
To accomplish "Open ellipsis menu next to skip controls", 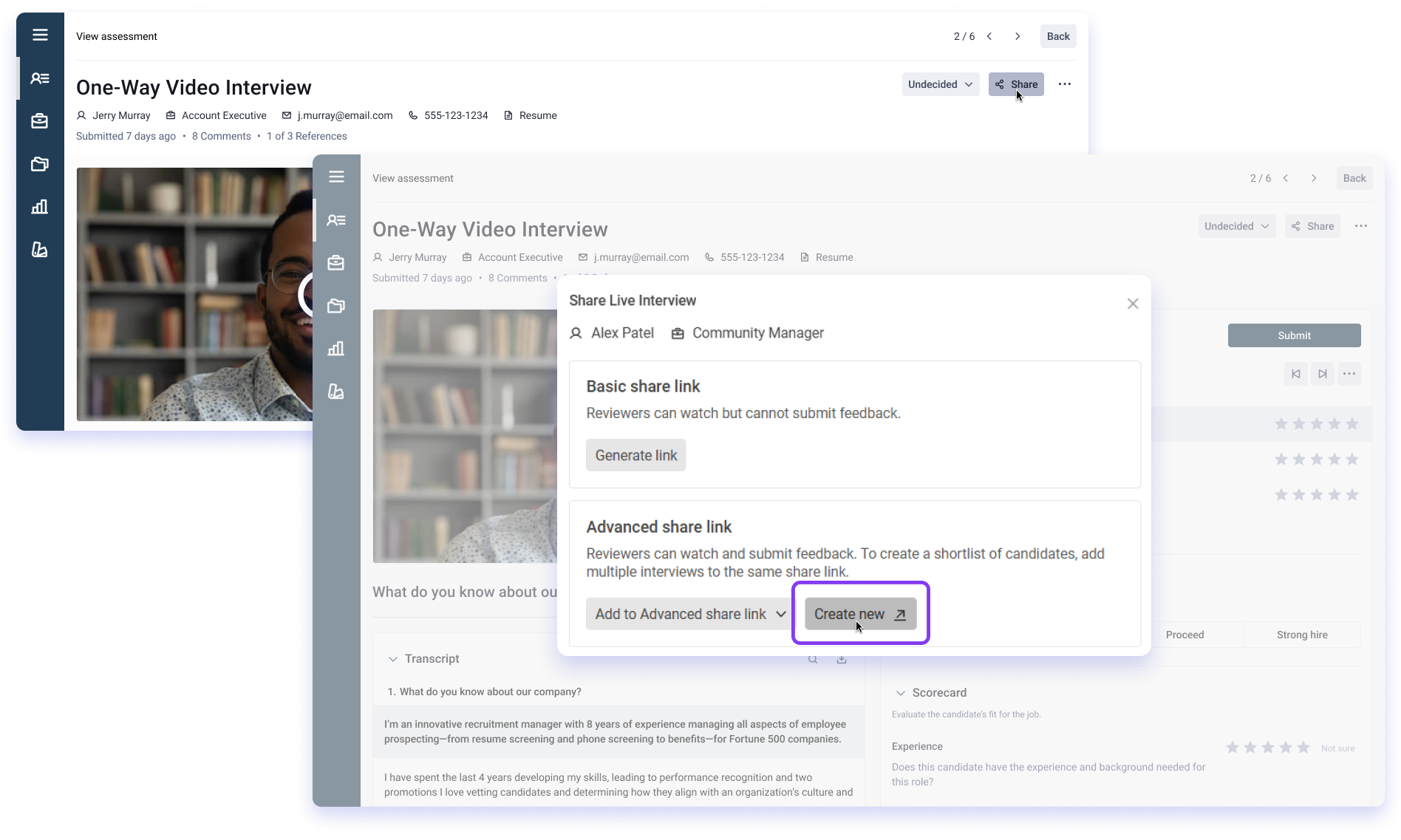I will point(1349,374).
